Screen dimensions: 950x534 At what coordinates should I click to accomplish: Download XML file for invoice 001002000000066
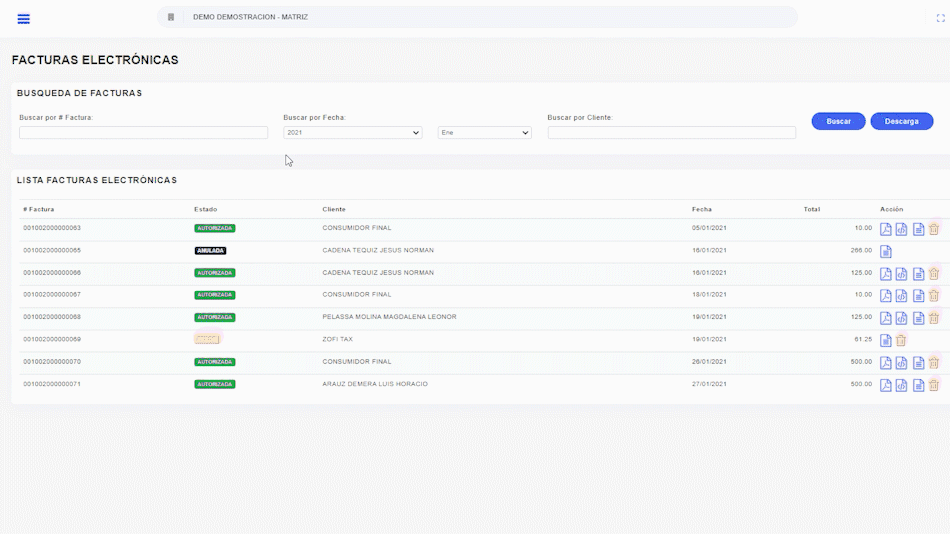click(x=901, y=274)
